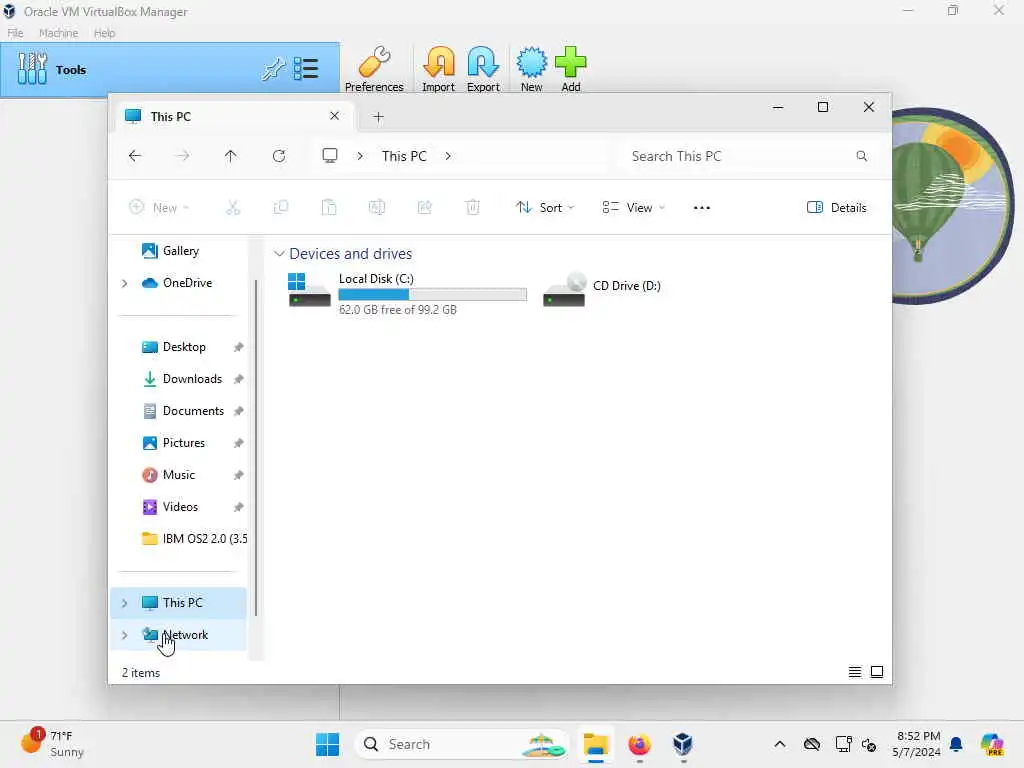Click the Rename icon

377,208
